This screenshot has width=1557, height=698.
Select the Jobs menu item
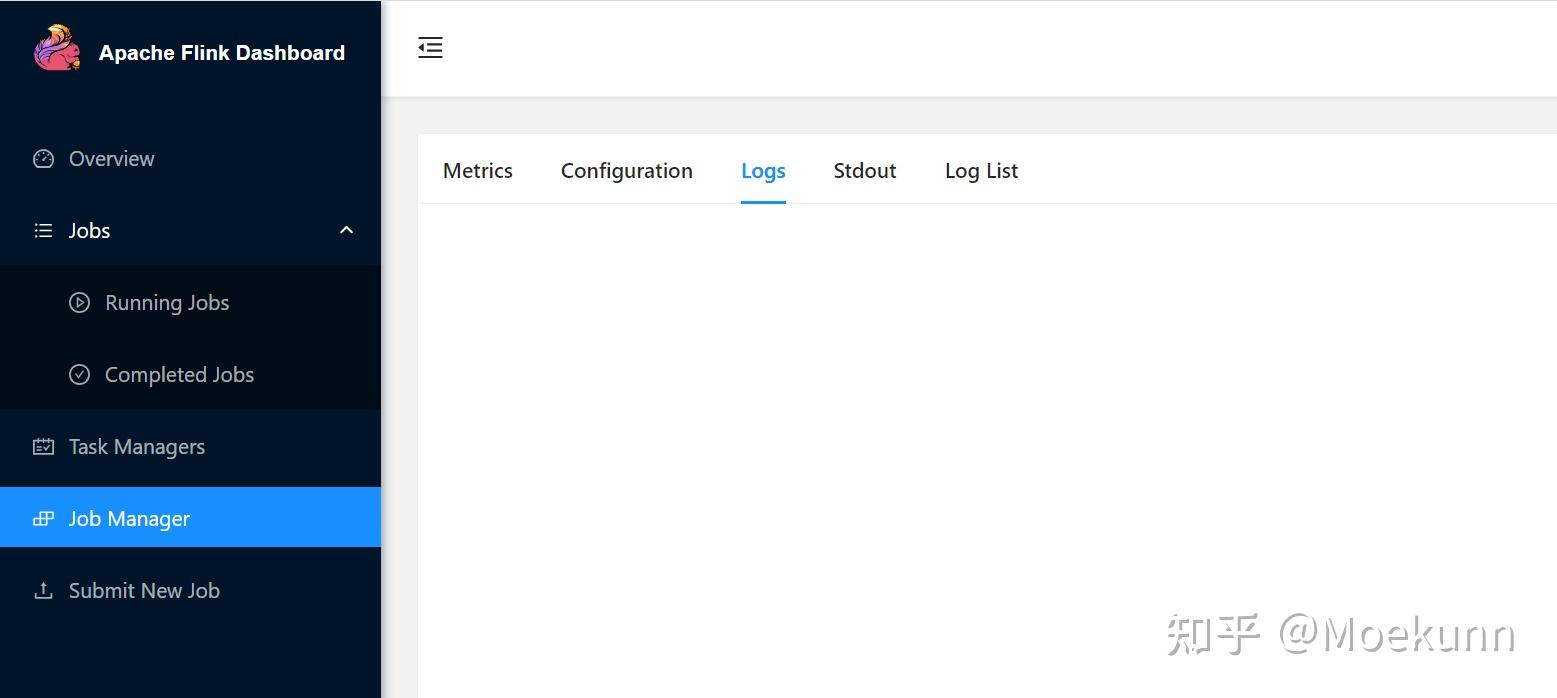(x=190, y=231)
